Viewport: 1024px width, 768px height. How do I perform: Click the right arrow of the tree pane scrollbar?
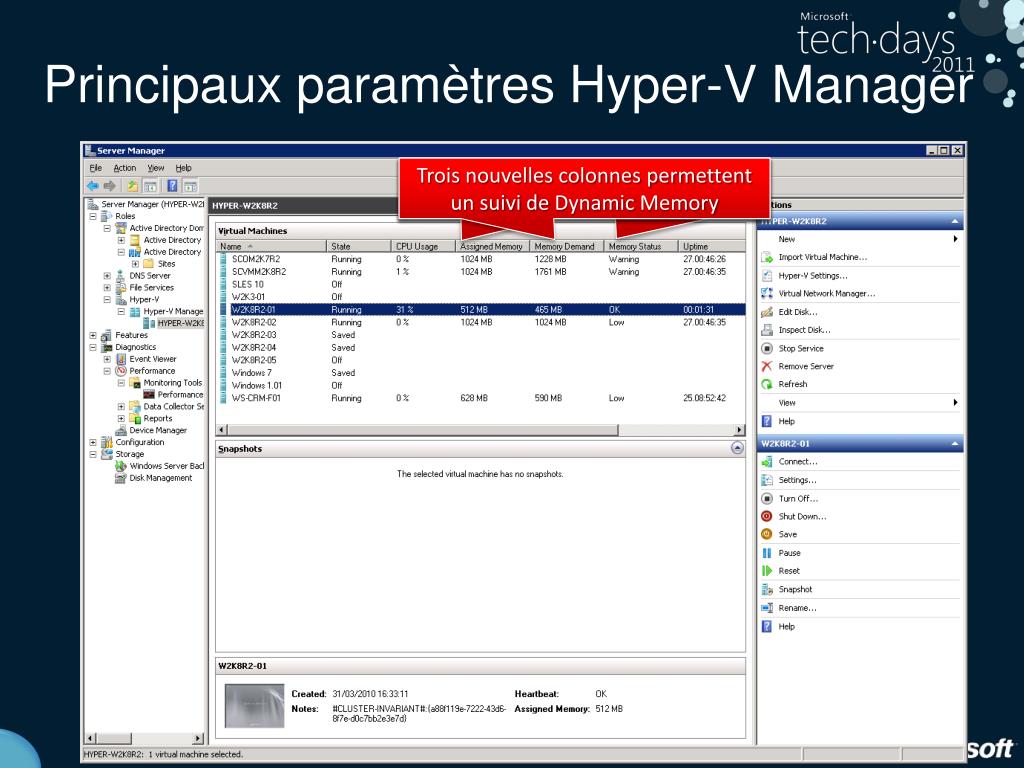pos(198,738)
